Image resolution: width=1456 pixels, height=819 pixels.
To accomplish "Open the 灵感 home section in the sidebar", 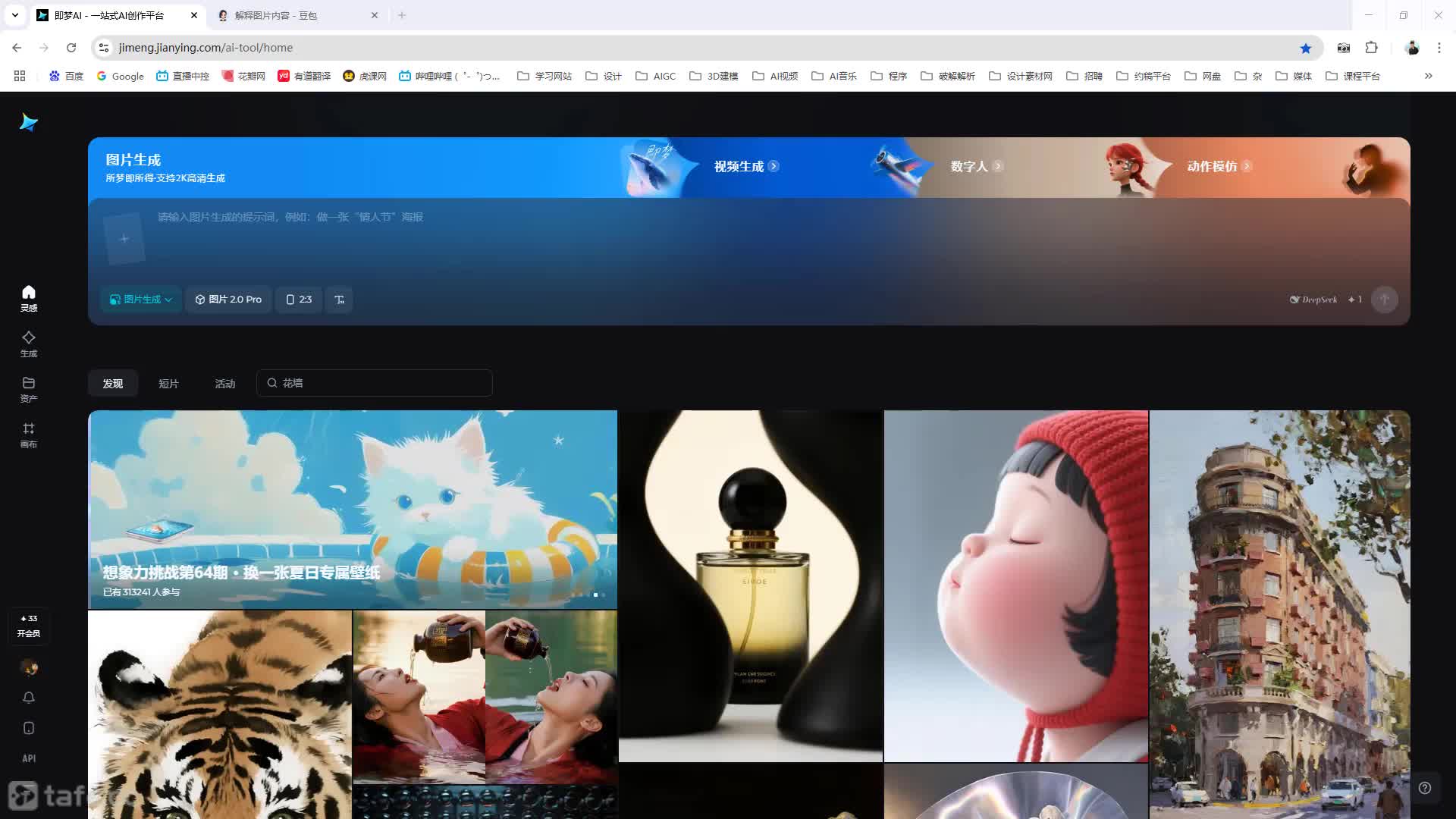I will [x=29, y=298].
